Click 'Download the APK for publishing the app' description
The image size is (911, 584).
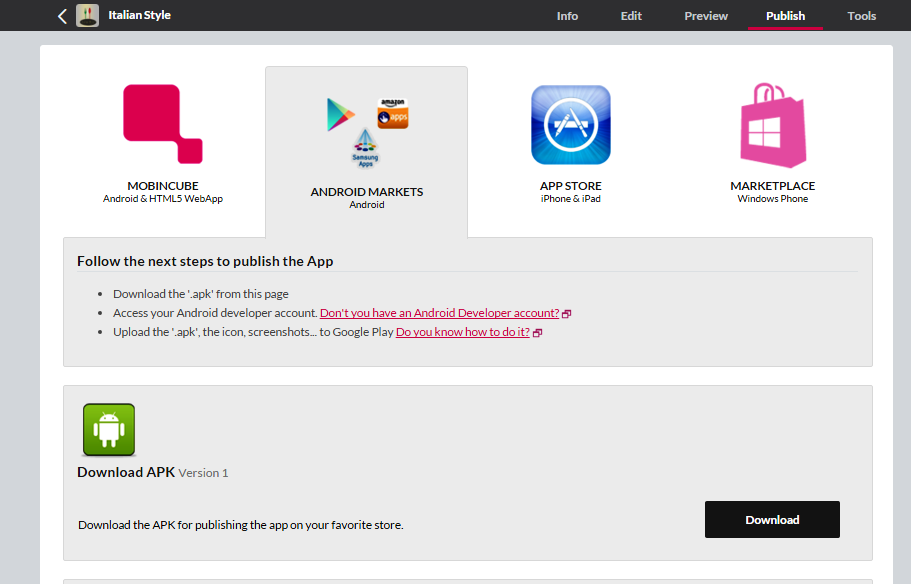pyautogui.click(x=241, y=525)
